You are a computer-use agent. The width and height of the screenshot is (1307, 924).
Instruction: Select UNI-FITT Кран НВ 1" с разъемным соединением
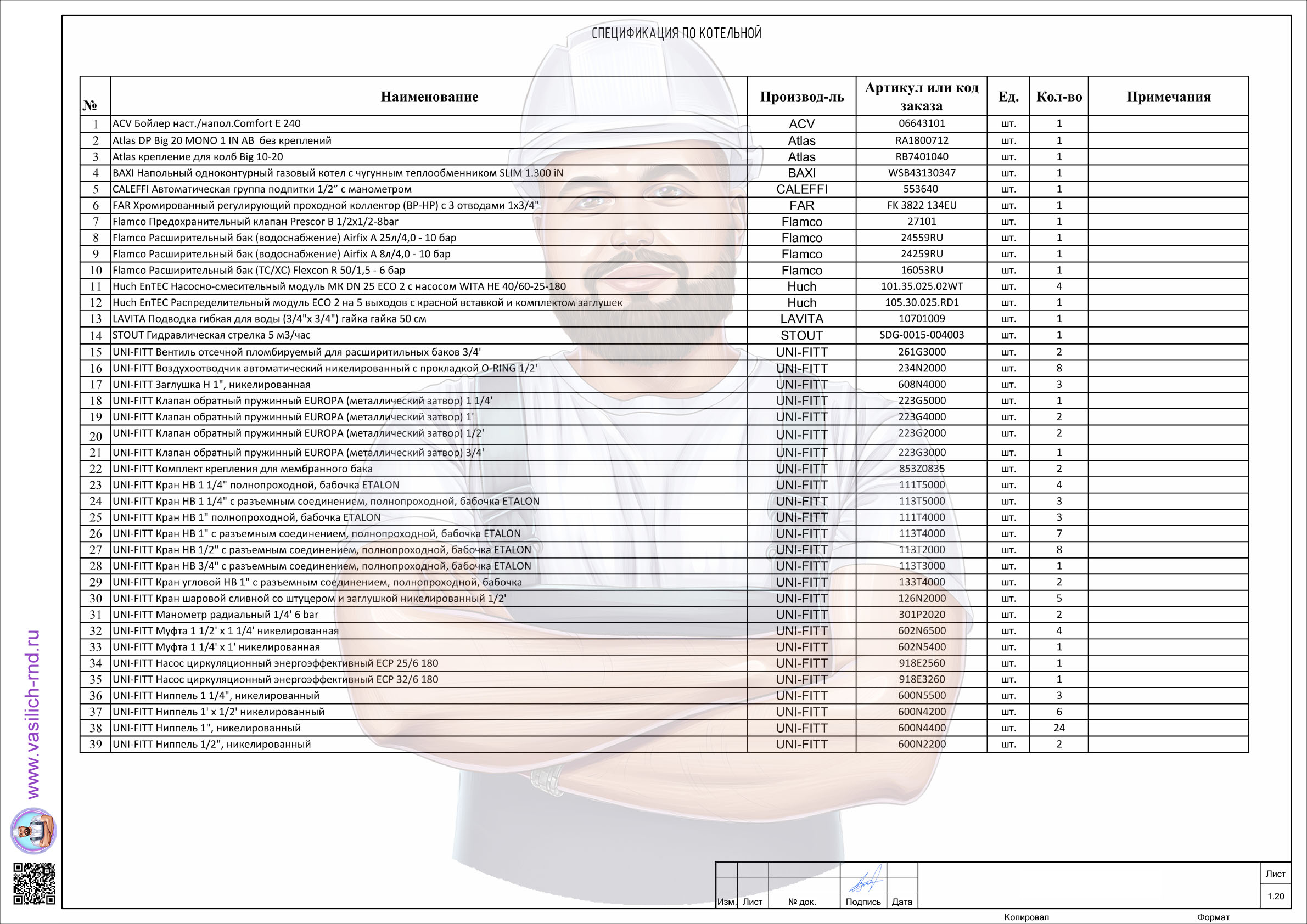(664, 534)
